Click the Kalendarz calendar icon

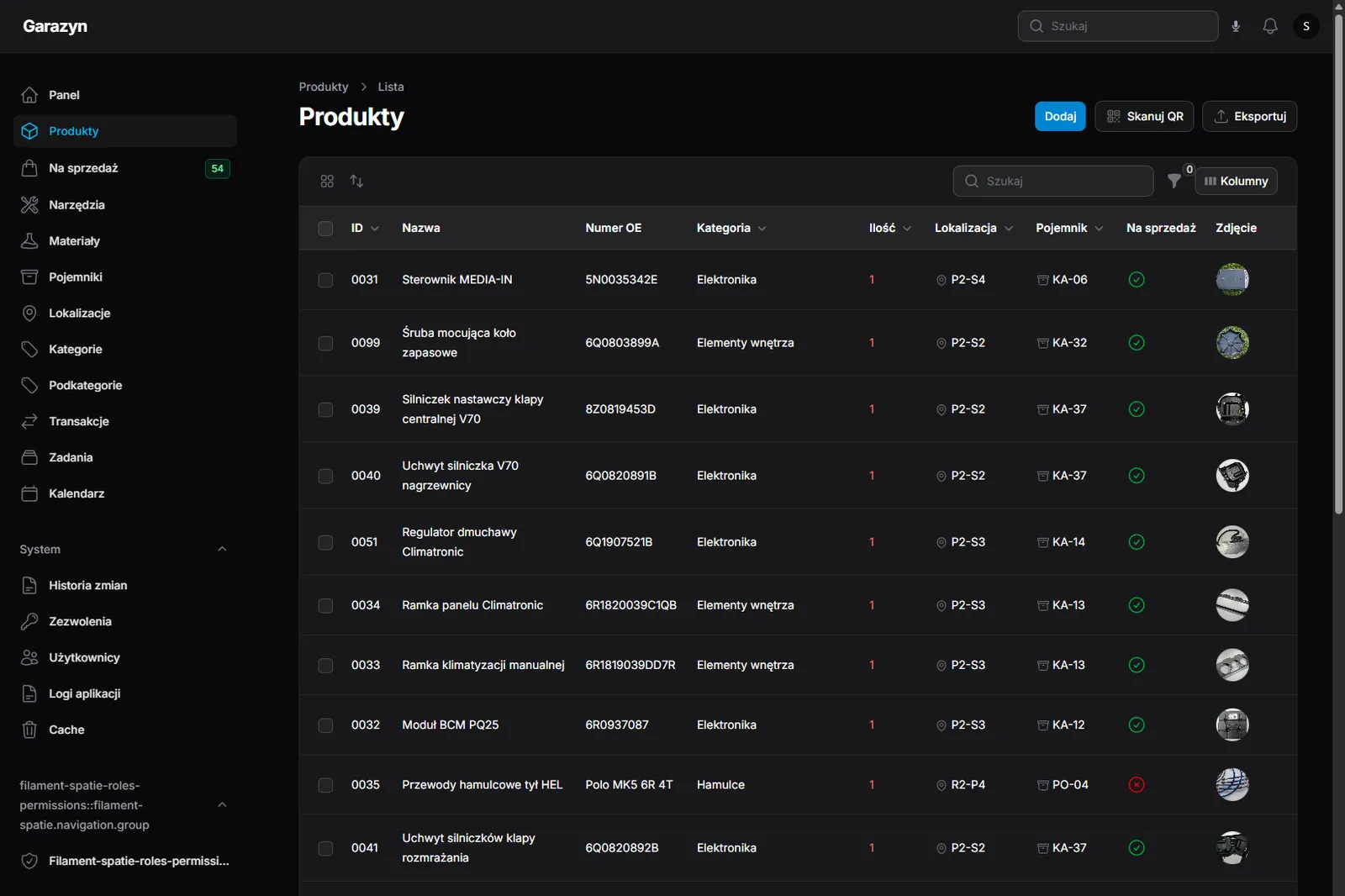(29, 494)
